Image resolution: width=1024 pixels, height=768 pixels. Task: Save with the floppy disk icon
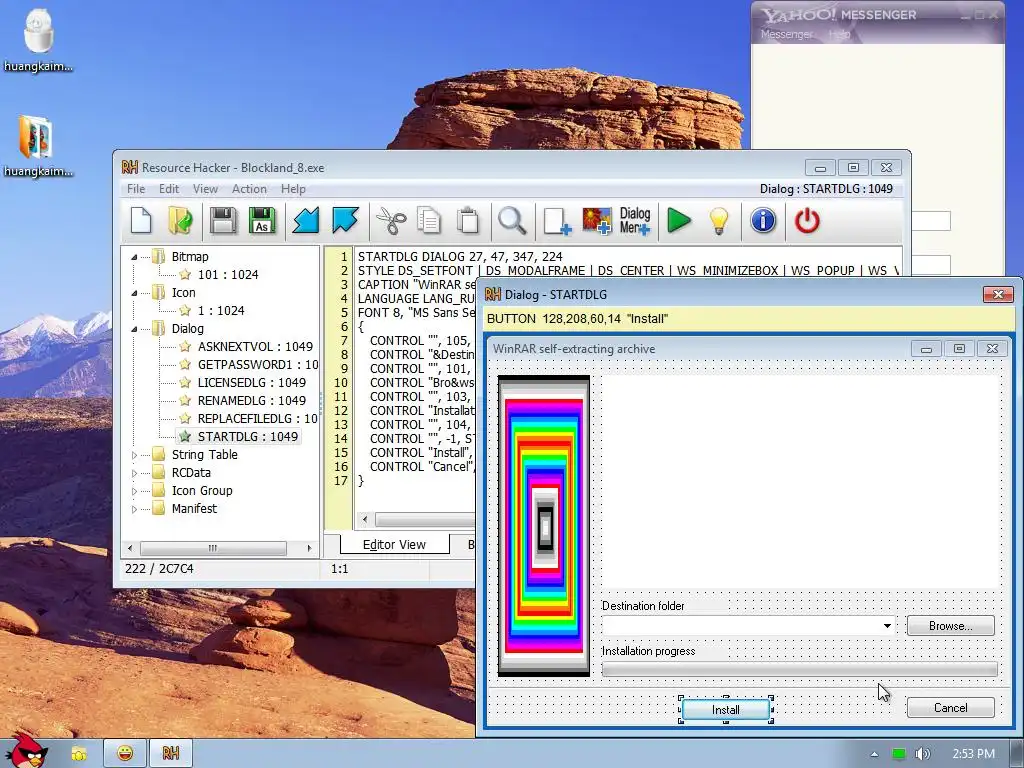pyautogui.click(x=223, y=220)
